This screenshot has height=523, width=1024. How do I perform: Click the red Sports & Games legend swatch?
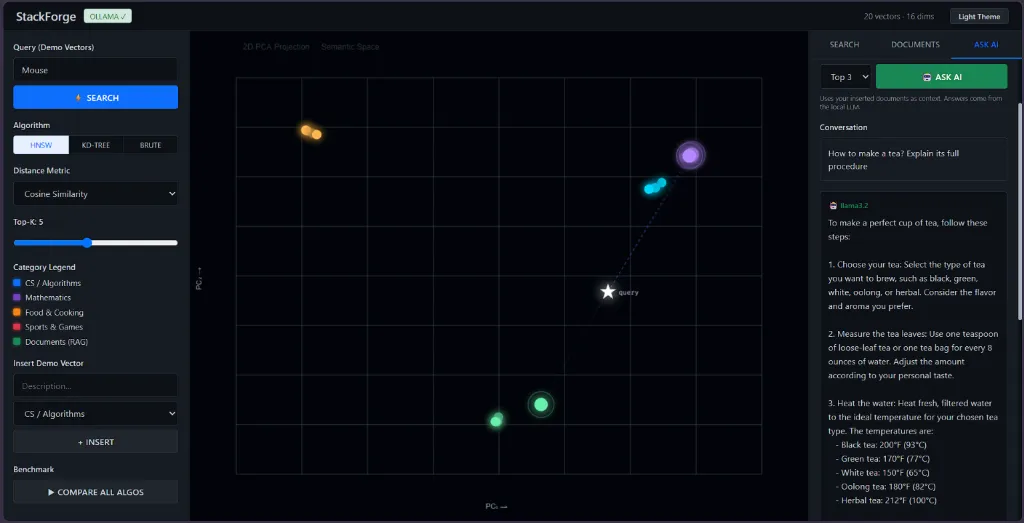17,326
